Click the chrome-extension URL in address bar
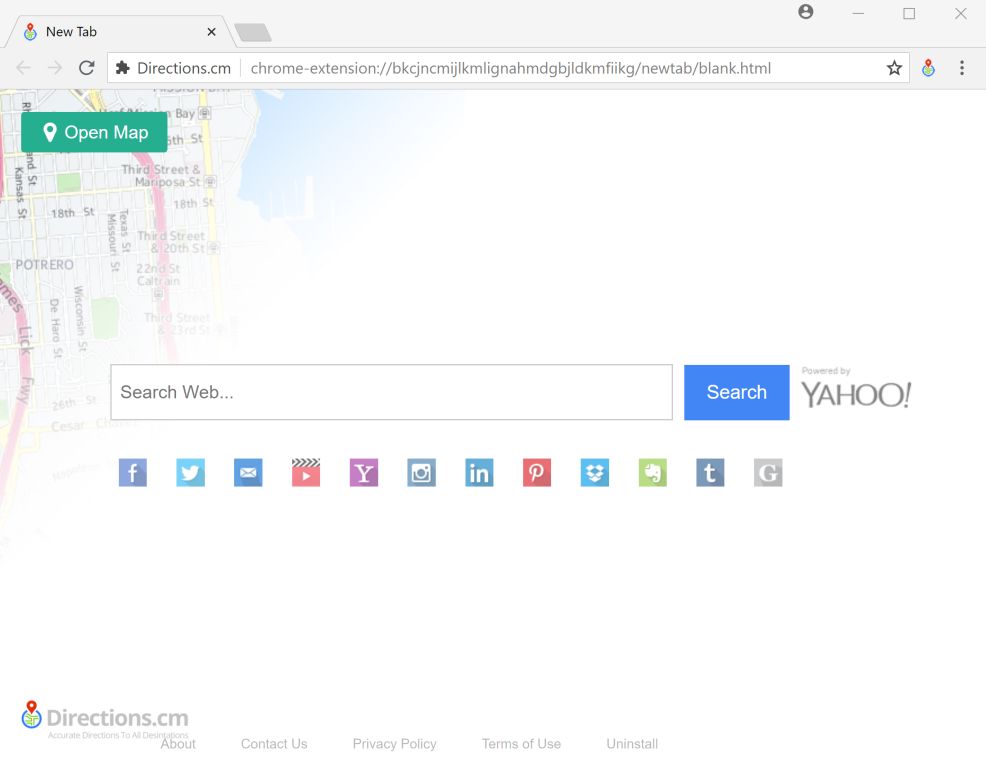This screenshot has height=762, width=986. coord(511,68)
